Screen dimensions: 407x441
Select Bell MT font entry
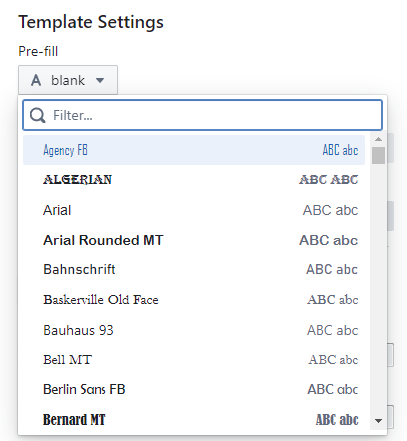point(194,359)
